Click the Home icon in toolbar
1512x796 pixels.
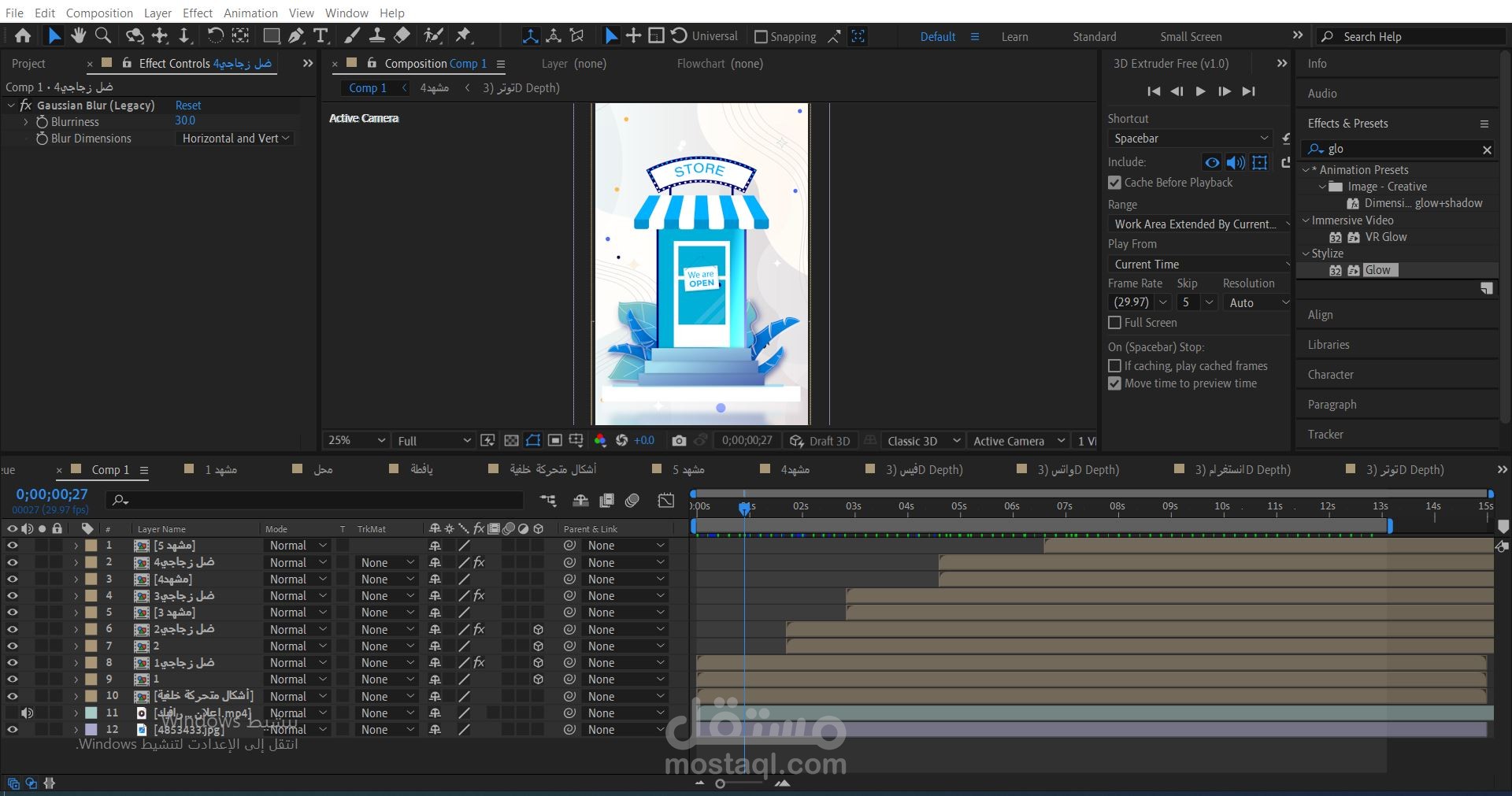(x=23, y=35)
